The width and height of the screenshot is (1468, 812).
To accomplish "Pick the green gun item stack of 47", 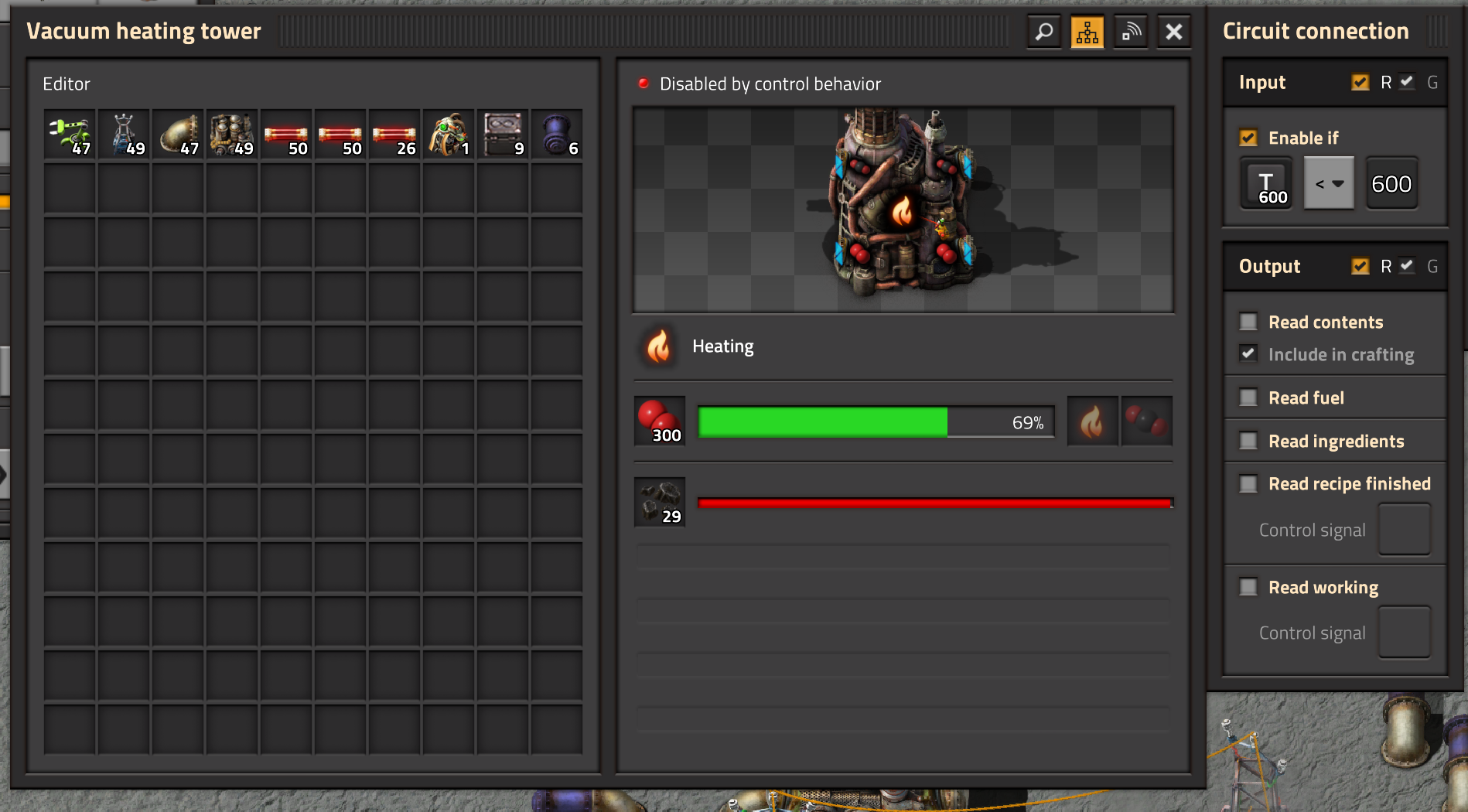I will [70, 135].
